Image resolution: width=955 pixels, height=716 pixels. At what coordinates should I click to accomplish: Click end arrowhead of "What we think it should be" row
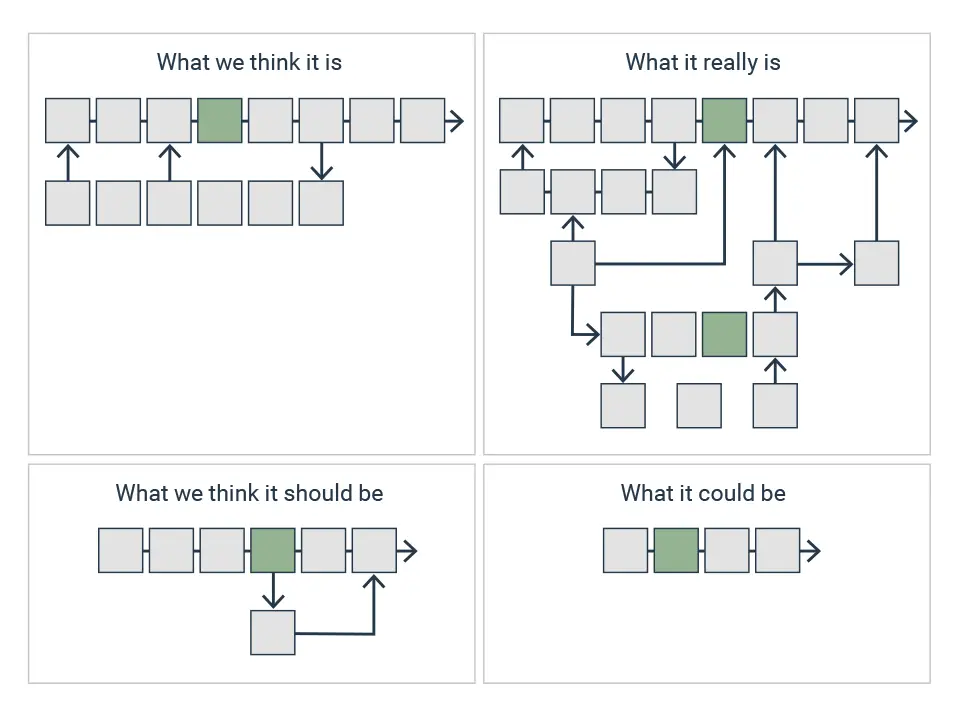click(408, 551)
